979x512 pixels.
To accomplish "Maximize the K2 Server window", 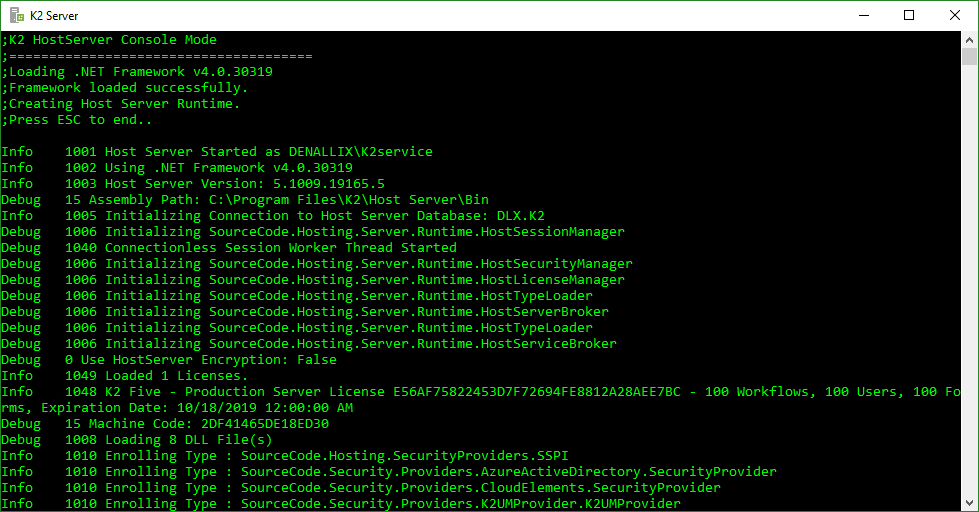I will tap(909, 15).
